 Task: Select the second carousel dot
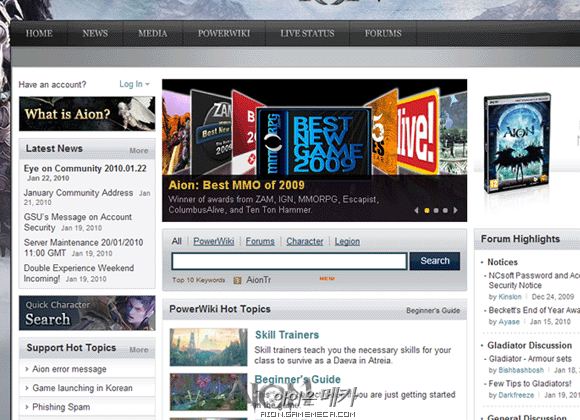(x=436, y=210)
